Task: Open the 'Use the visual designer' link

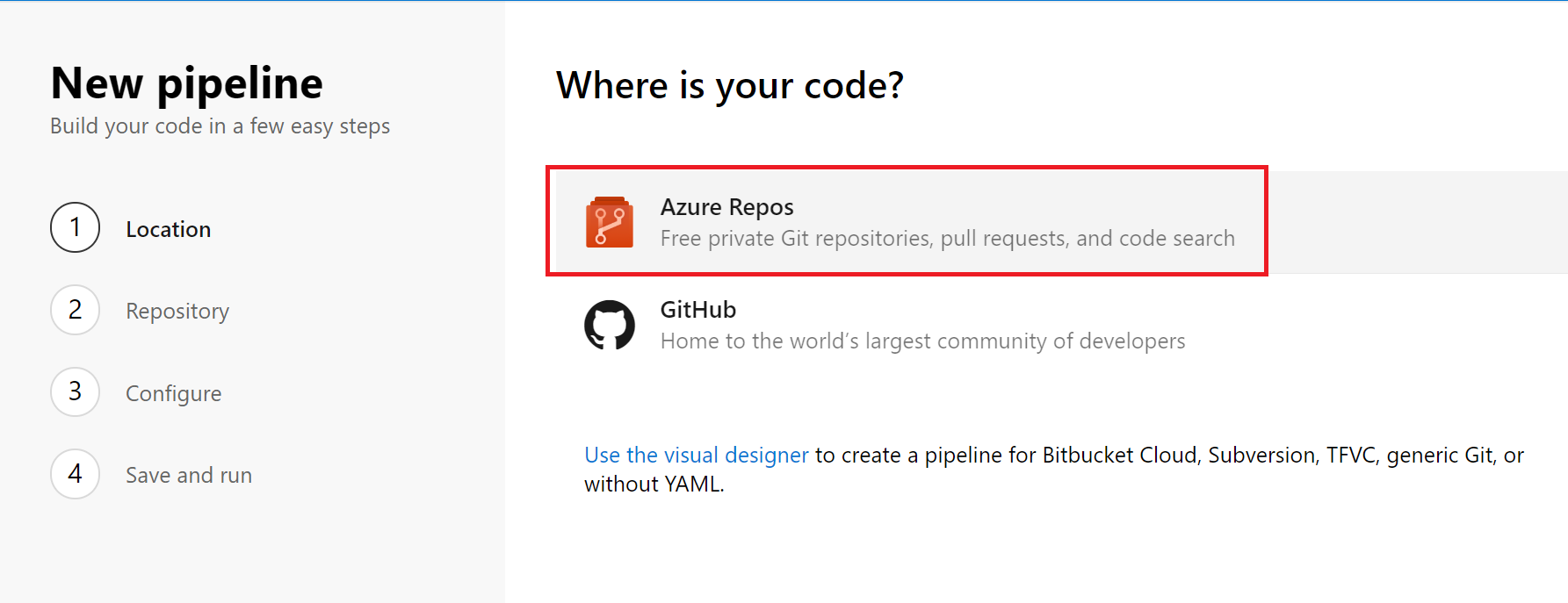Action: 696,455
